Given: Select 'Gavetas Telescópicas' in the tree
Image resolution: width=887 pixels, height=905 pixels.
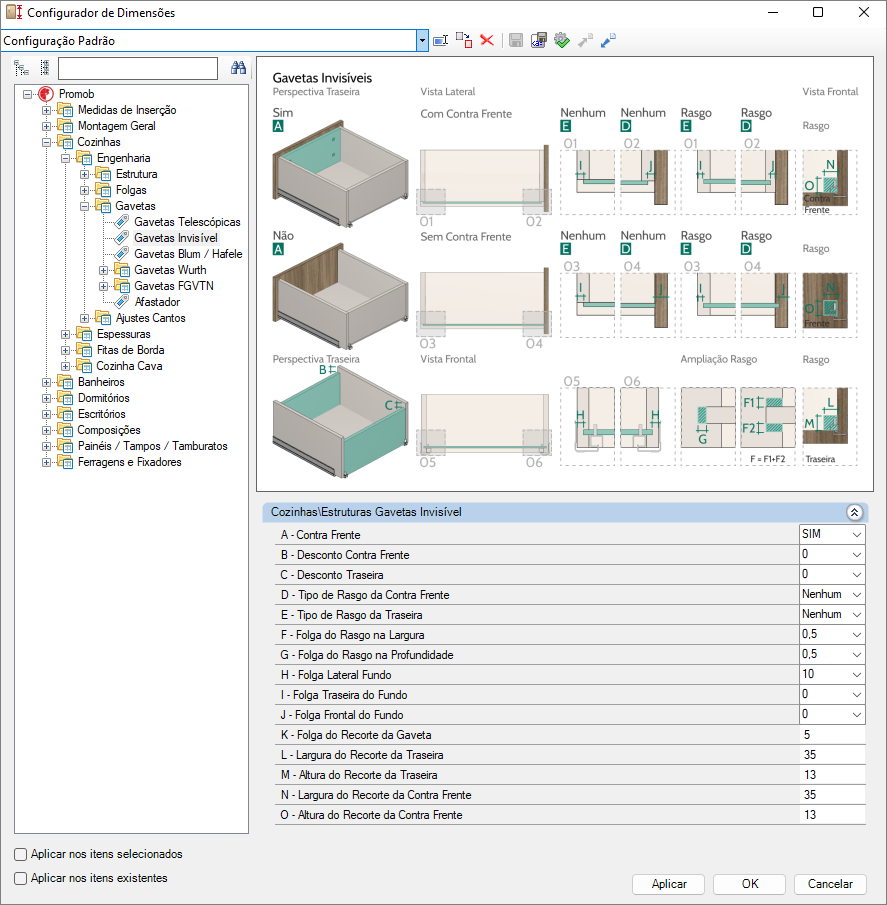Looking at the screenshot, I should tap(187, 222).
